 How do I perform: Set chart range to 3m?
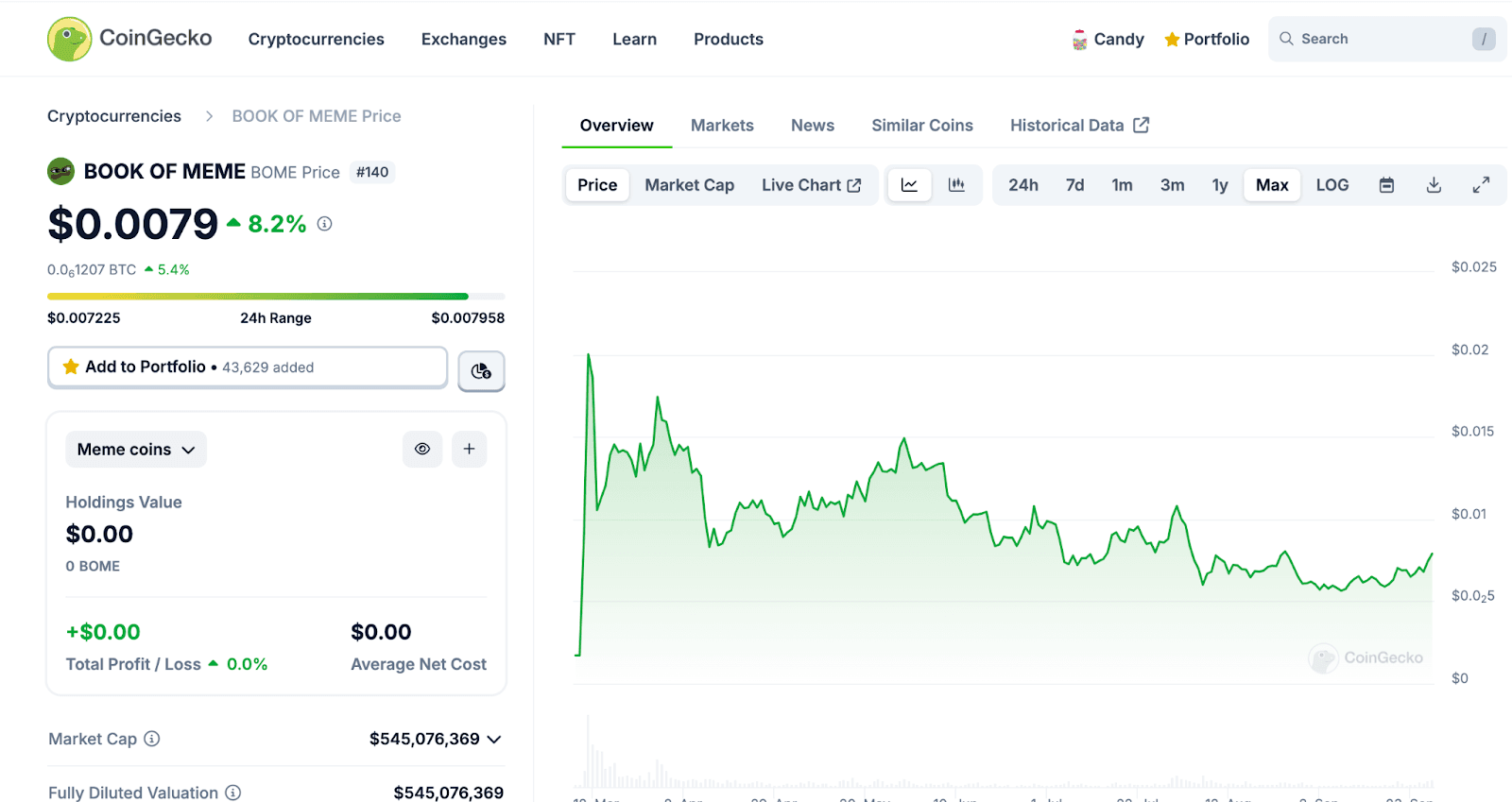[1173, 185]
